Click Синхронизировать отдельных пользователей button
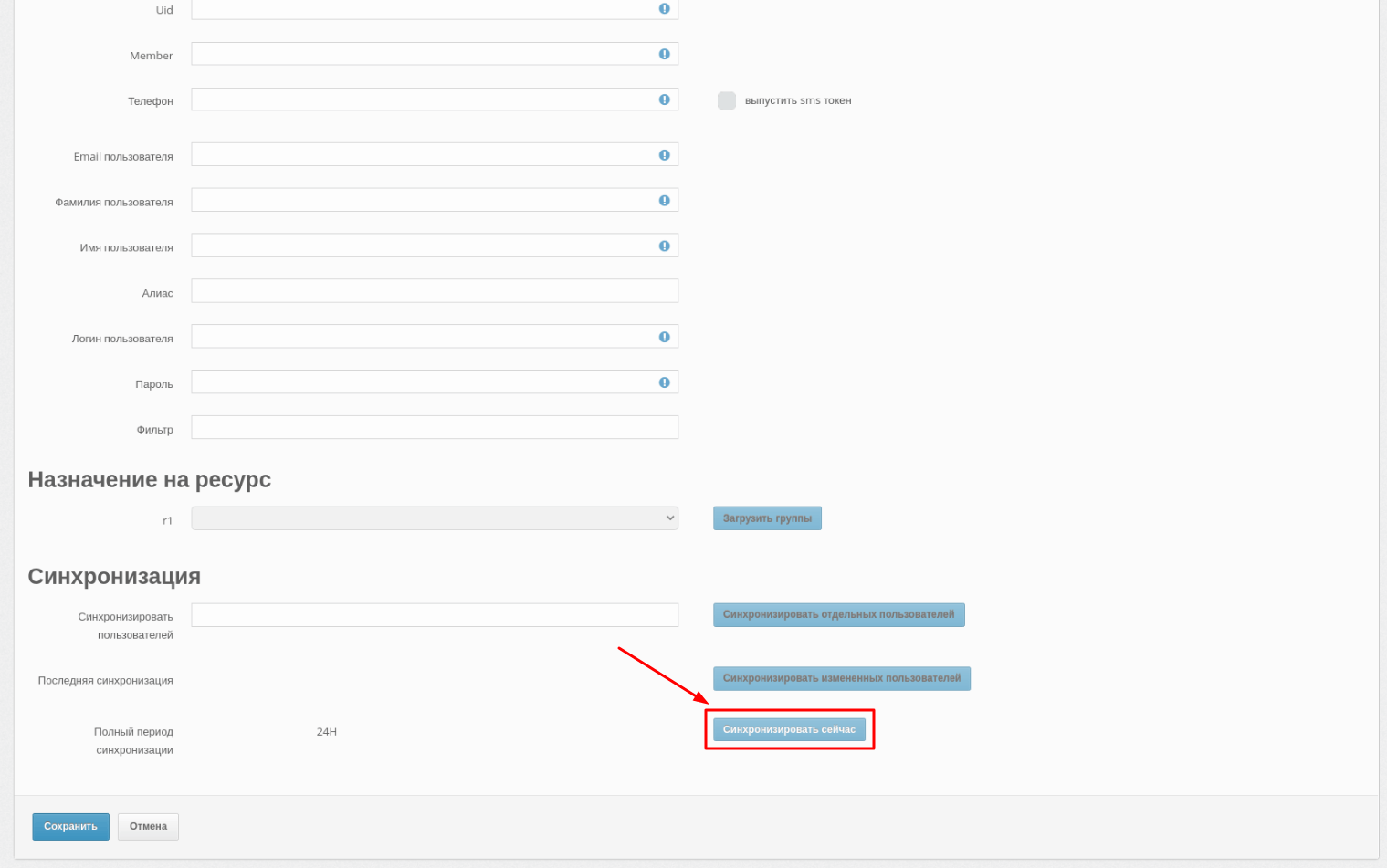This screenshot has width=1387, height=868. click(838, 615)
